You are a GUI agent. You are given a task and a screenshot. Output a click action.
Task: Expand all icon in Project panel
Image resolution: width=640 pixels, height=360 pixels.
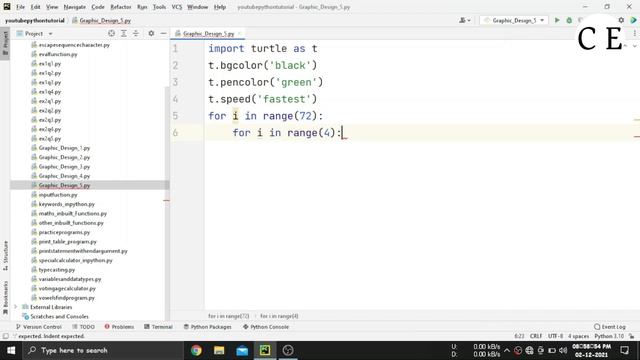(124, 33)
